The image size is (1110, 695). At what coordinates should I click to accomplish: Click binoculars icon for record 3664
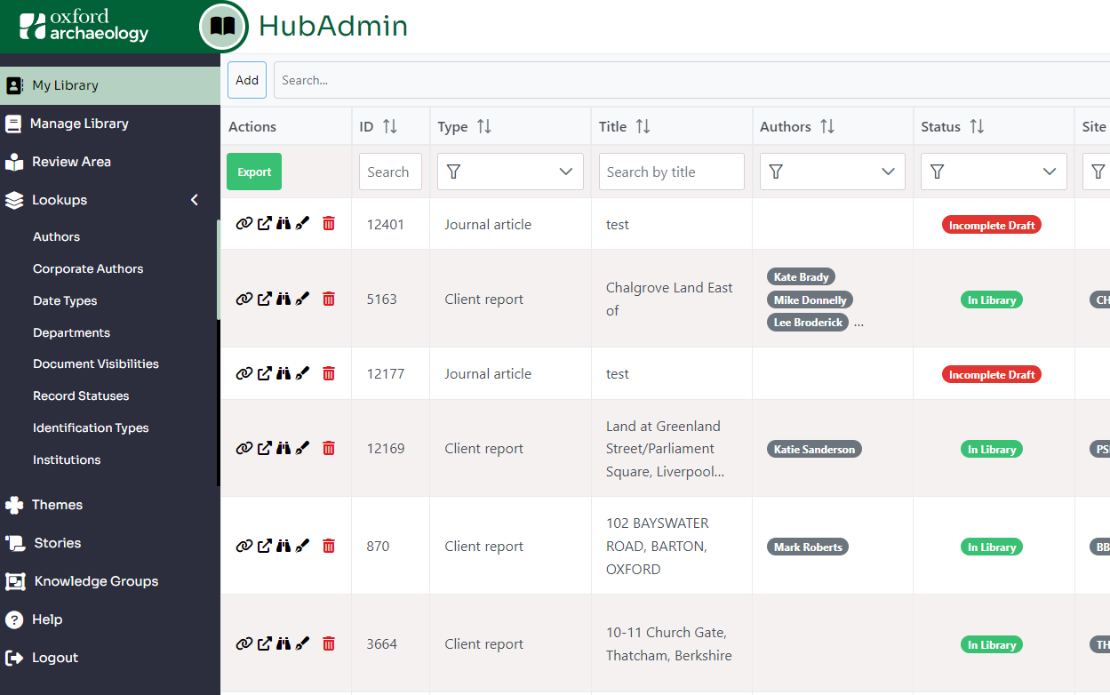283,643
